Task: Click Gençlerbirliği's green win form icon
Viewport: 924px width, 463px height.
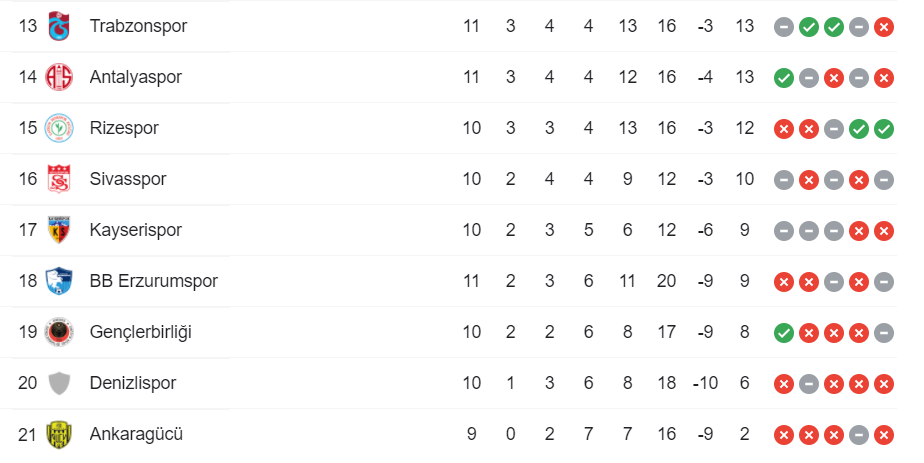Action: pyautogui.click(x=784, y=332)
